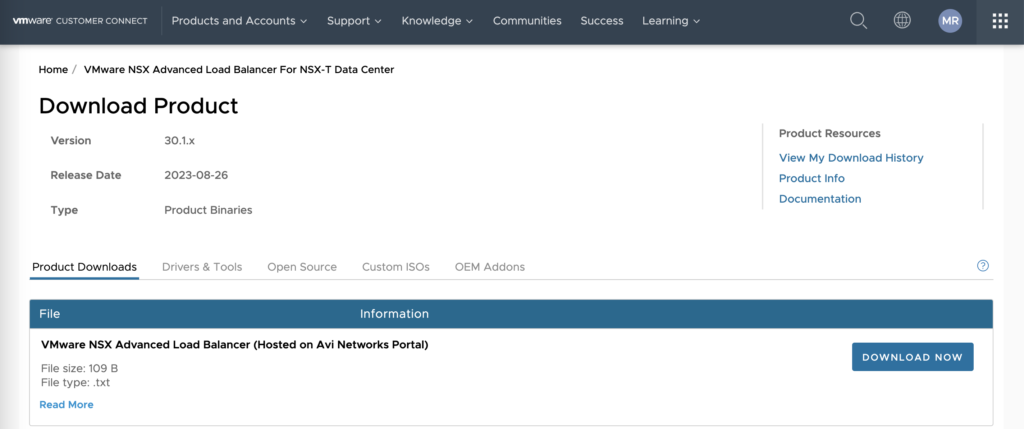The image size is (1024, 429).
Task: Click the Download Now button
Action: (912, 357)
